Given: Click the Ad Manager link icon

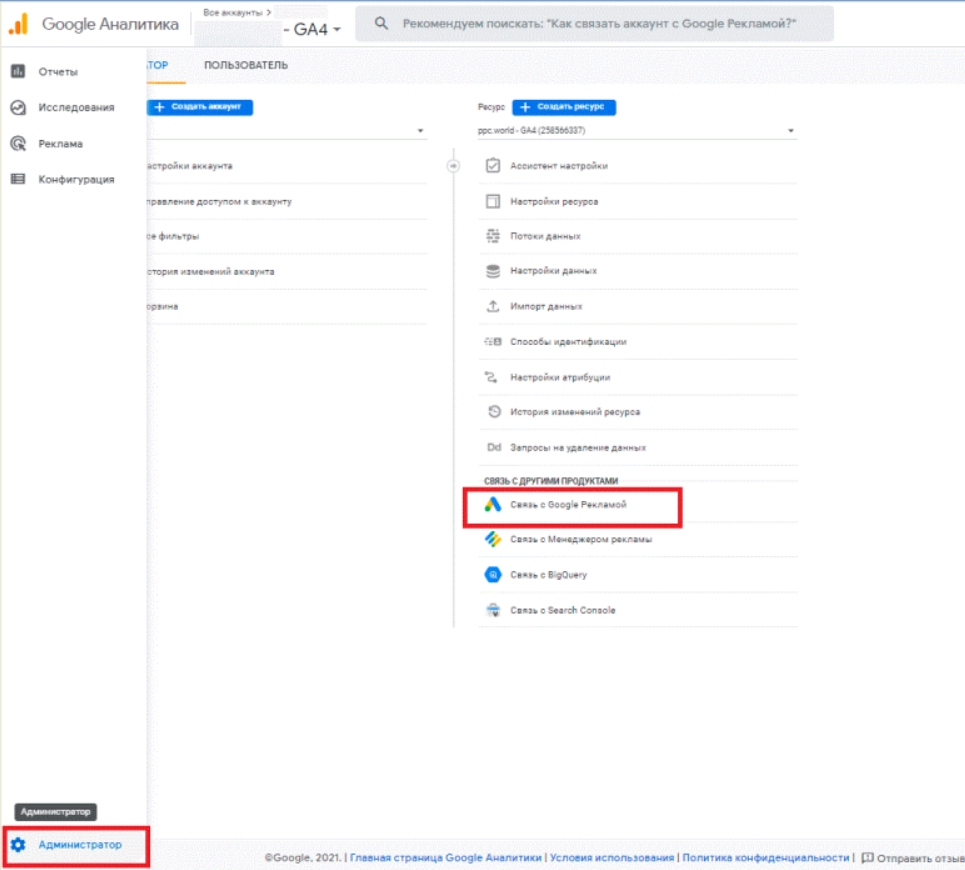Looking at the screenshot, I should (x=492, y=539).
